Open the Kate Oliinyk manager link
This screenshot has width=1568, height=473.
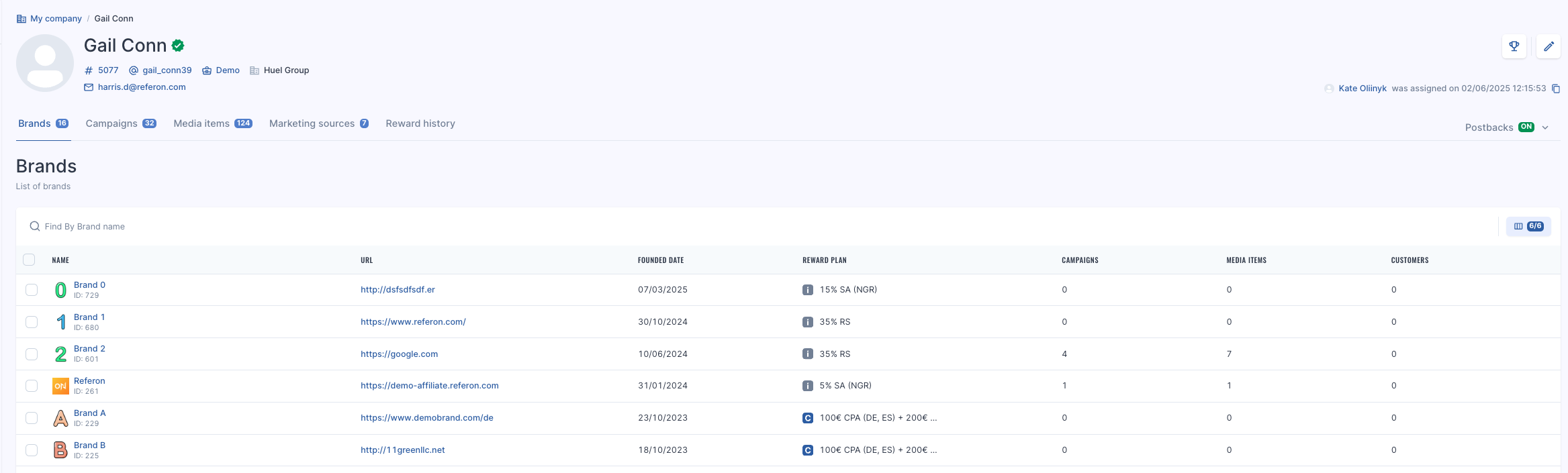[x=1363, y=89]
